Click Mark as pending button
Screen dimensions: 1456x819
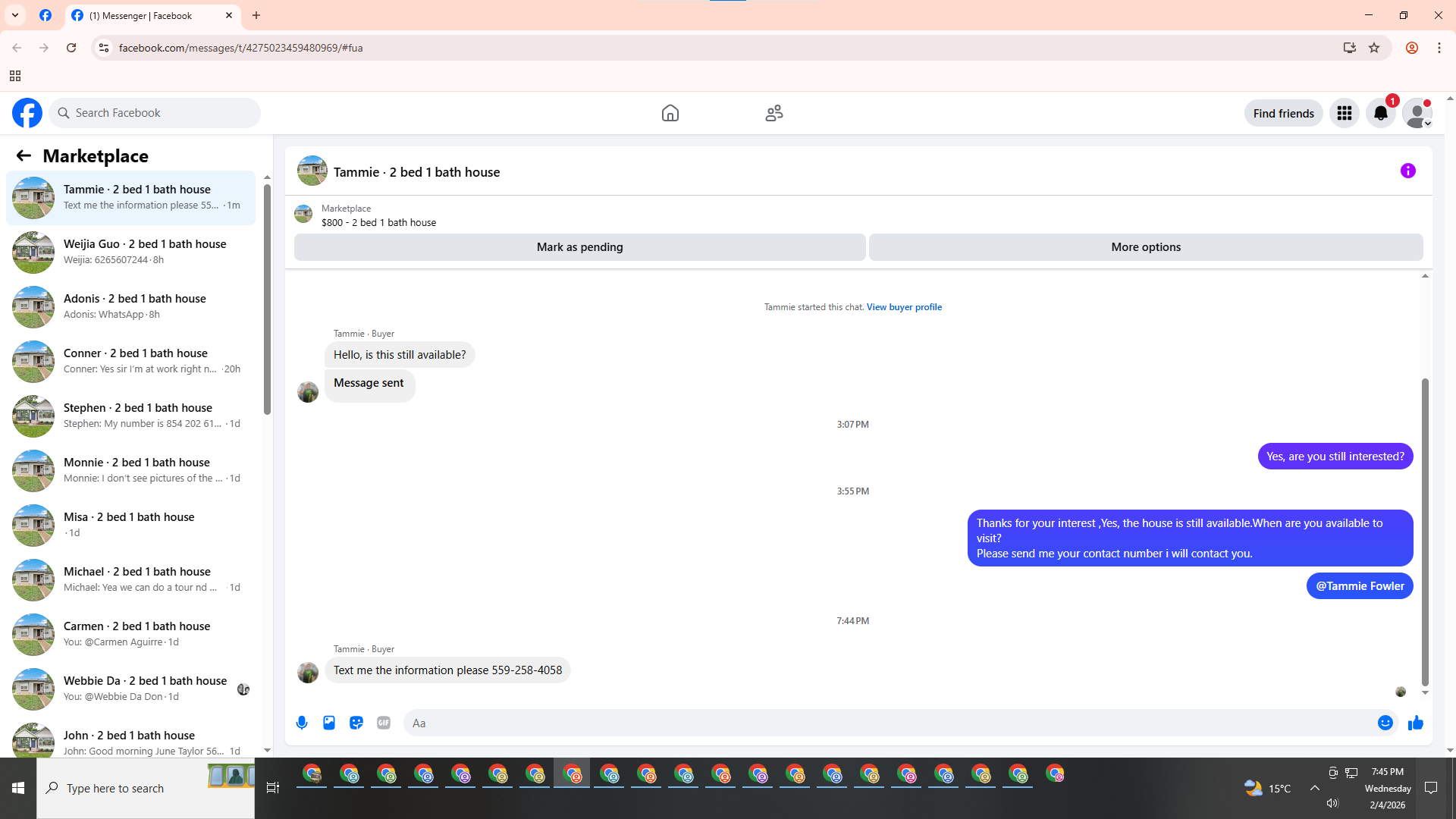point(579,247)
